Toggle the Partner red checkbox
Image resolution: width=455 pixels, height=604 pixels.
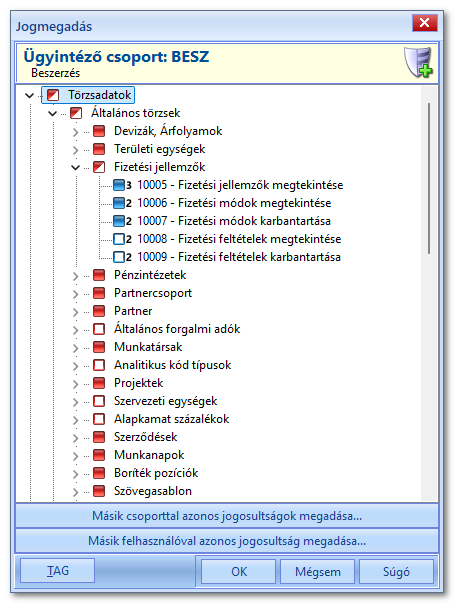(x=99, y=311)
